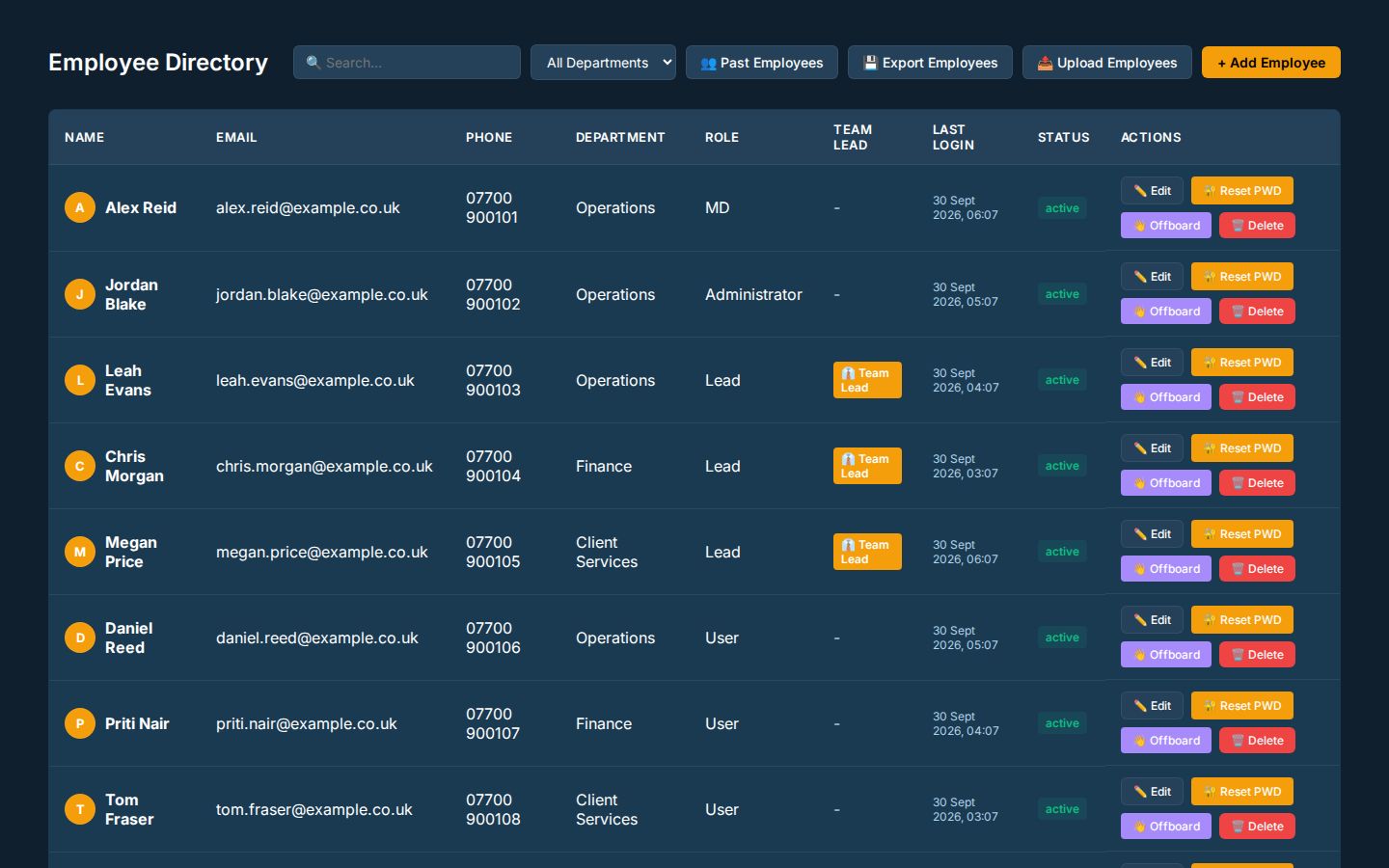Click Jordan Blake's avatar circle

coord(80,294)
